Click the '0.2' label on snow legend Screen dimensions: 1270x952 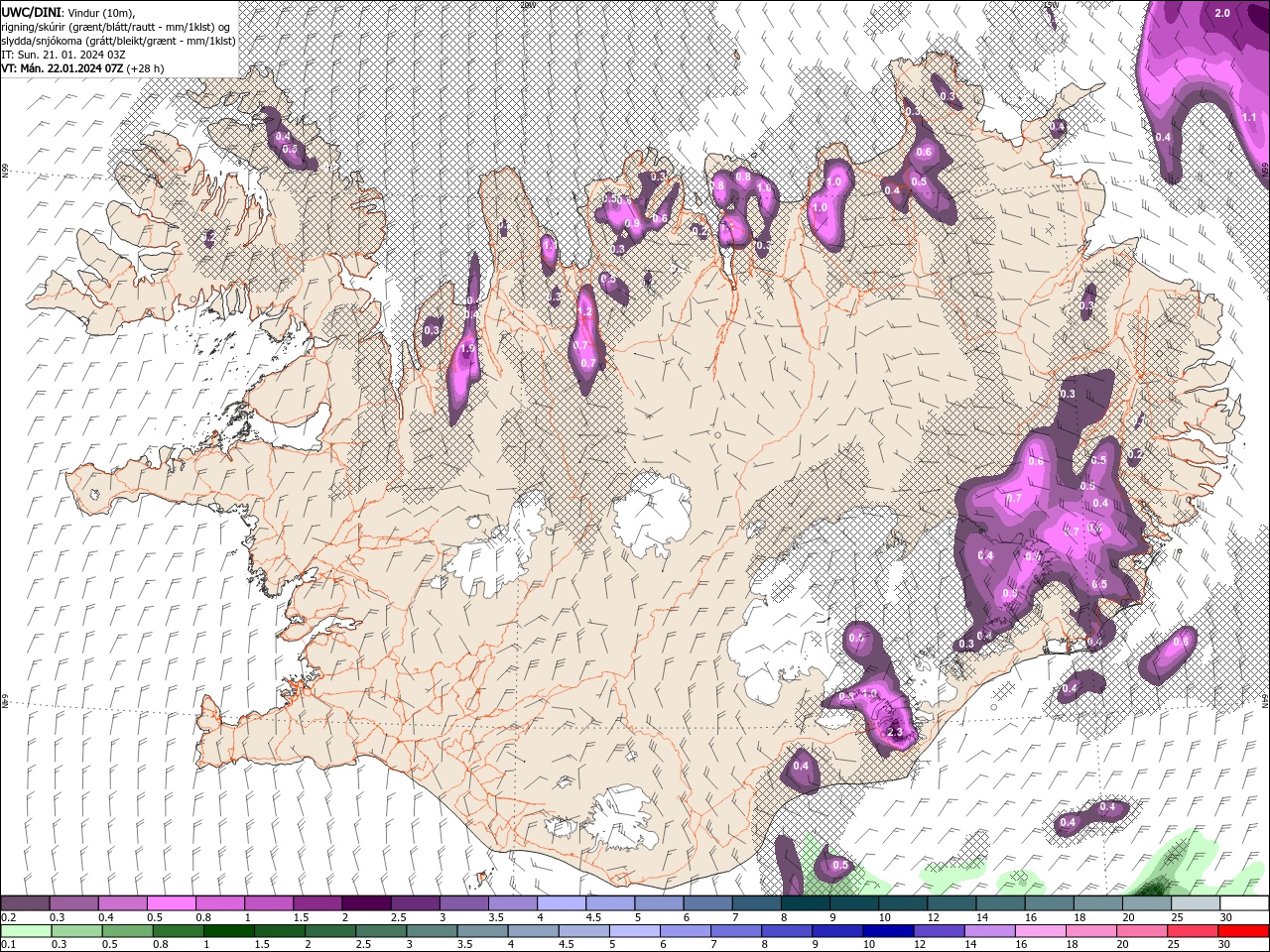(x=8, y=917)
